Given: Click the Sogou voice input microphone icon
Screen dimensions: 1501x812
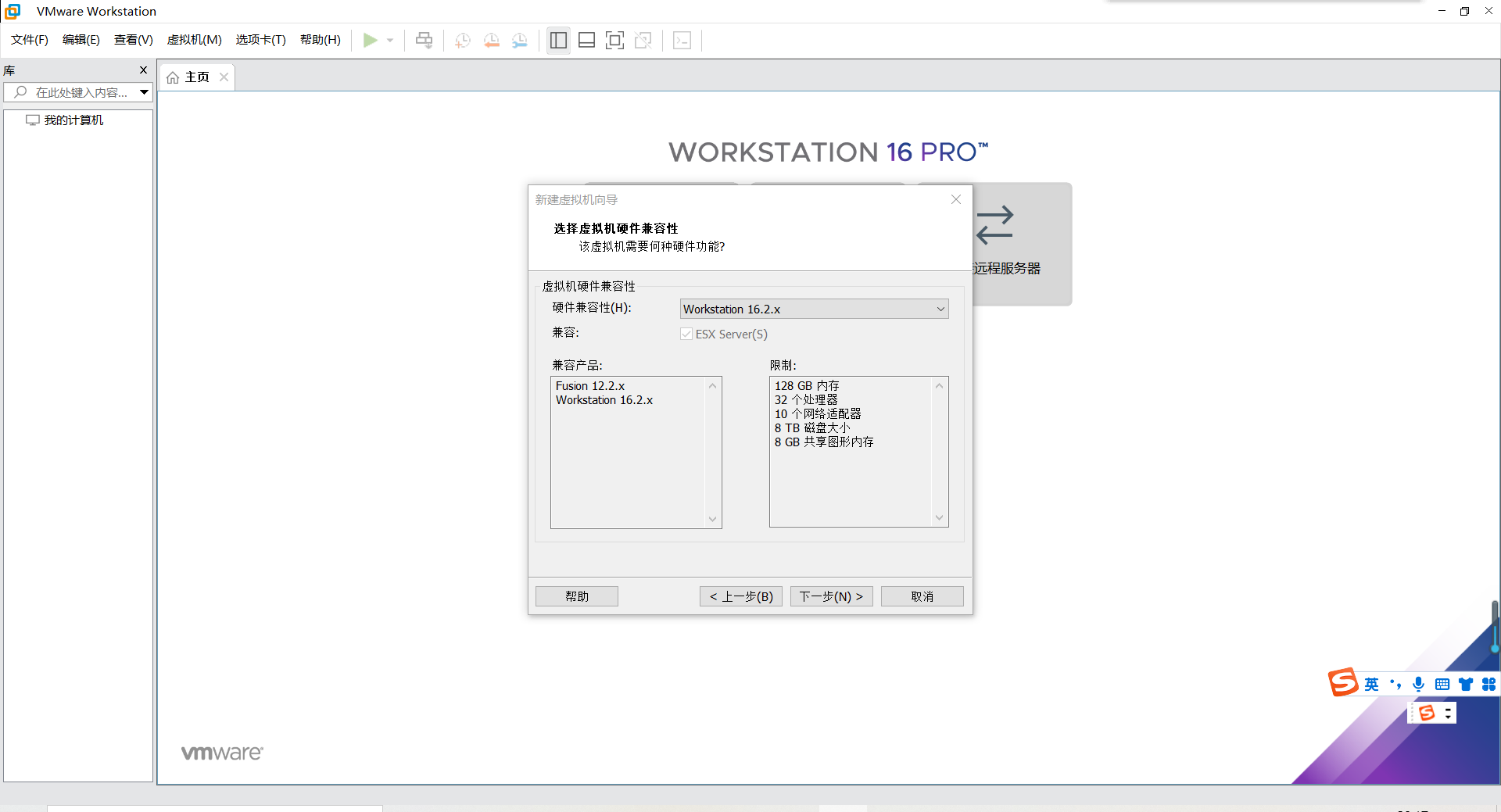Looking at the screenshot, I should click(x=1418, y=685).
